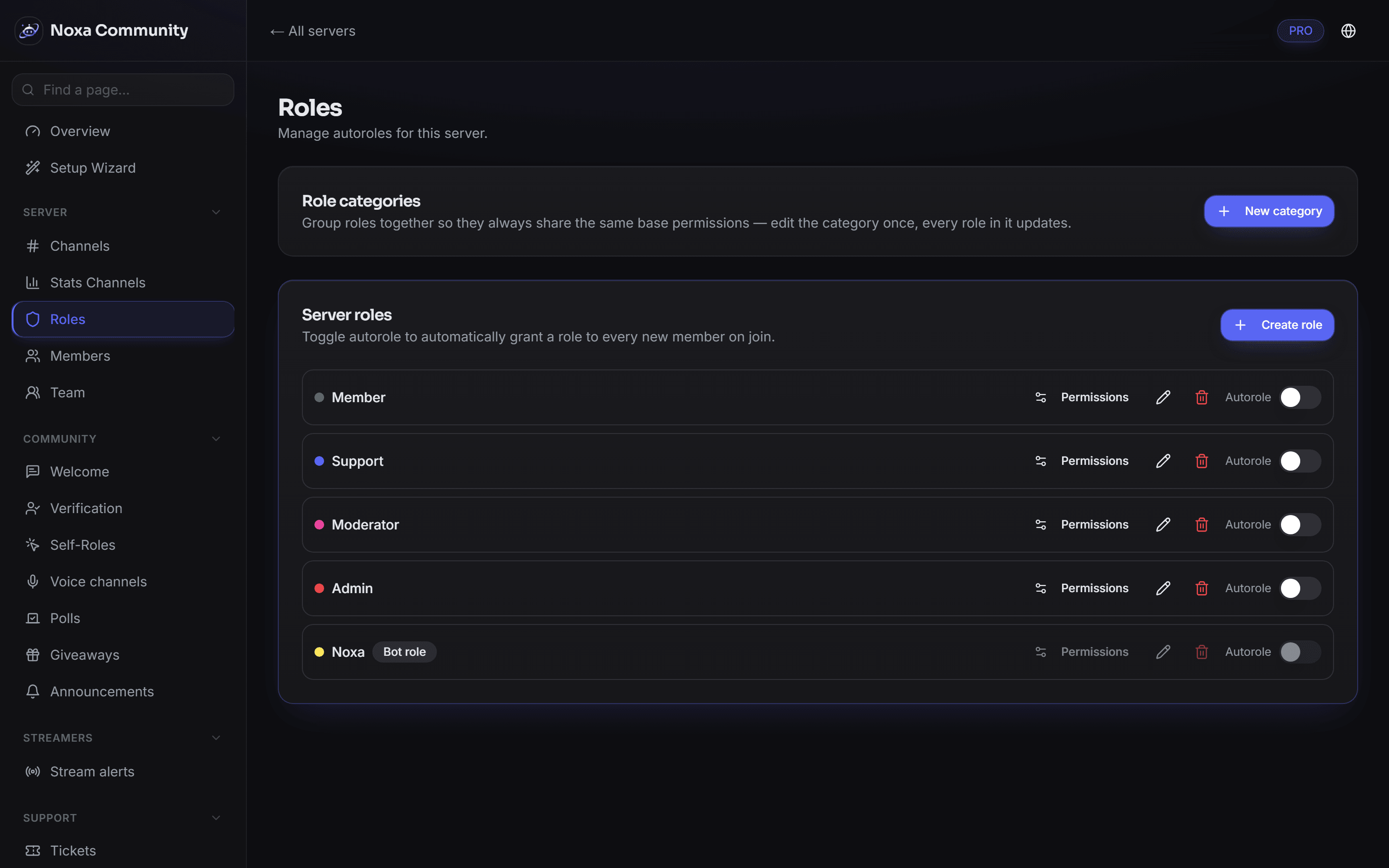Screen dimensions: 1389x868
Task: Click the sliders icon beside Noxa's Permissions
Action: tap(1041, 652)
